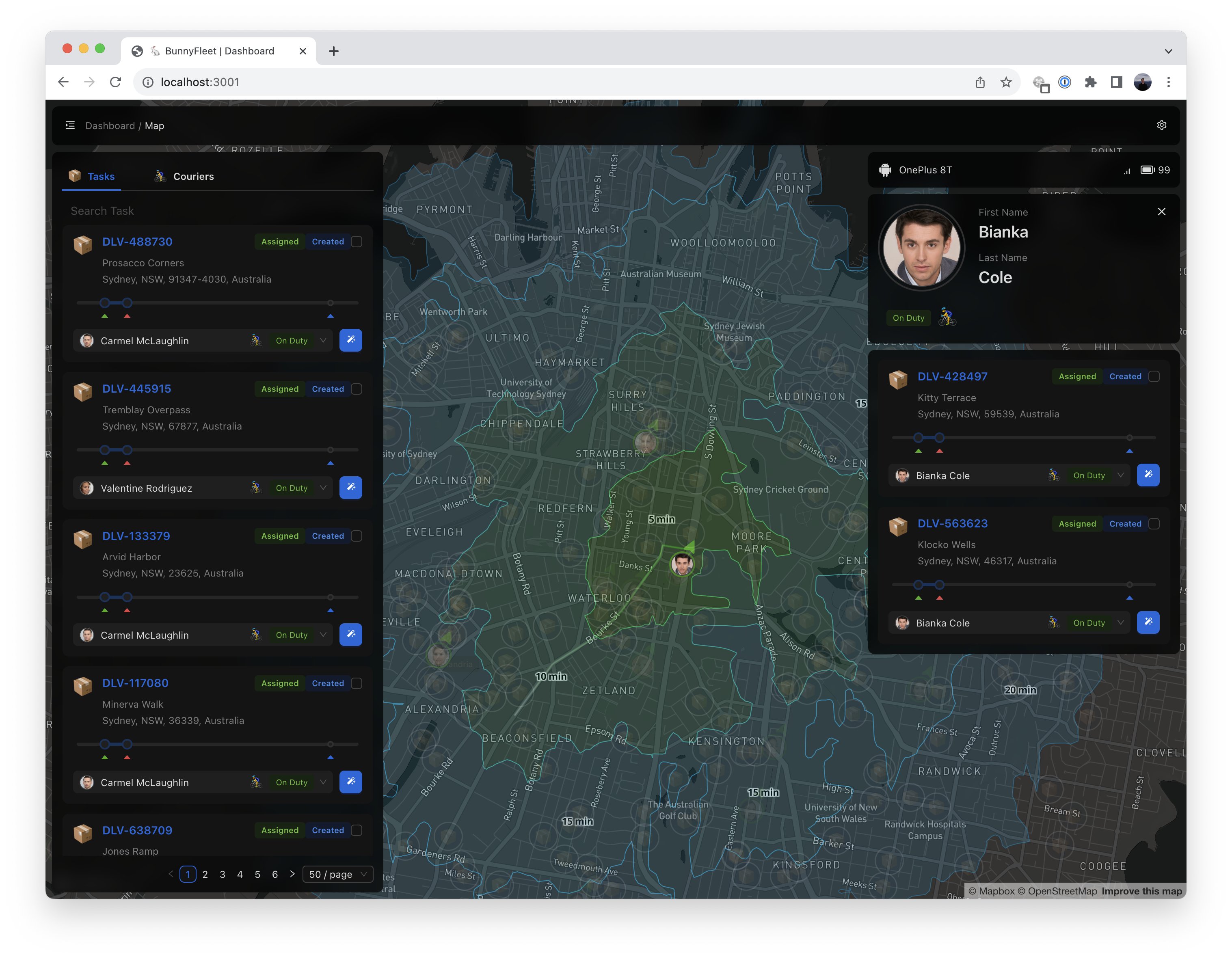
Task: Select the DLV-563623 task checkbox
Action: coord(1154,523)
